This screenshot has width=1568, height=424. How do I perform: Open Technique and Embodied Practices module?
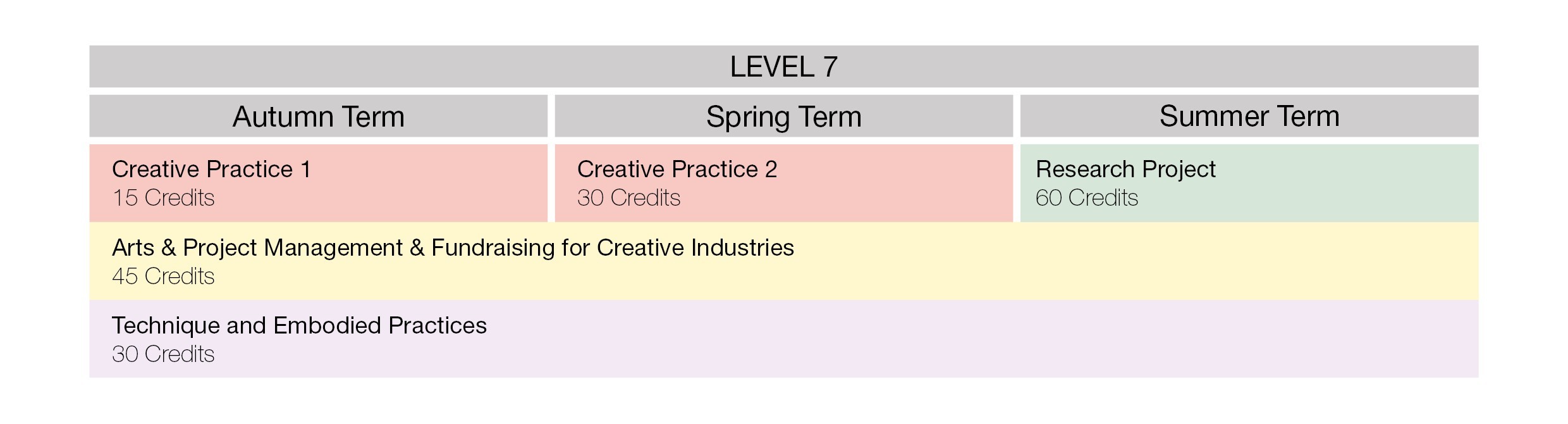(299, 326)
